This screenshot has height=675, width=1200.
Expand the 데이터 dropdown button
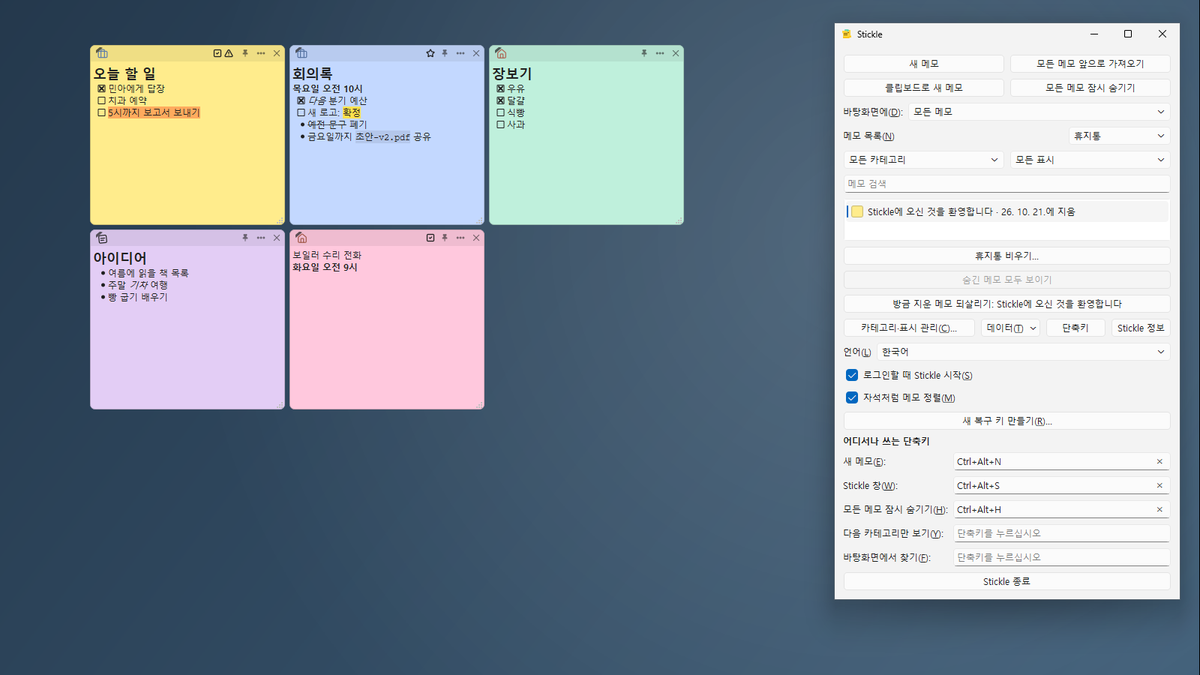click(x=1010, y=328)
